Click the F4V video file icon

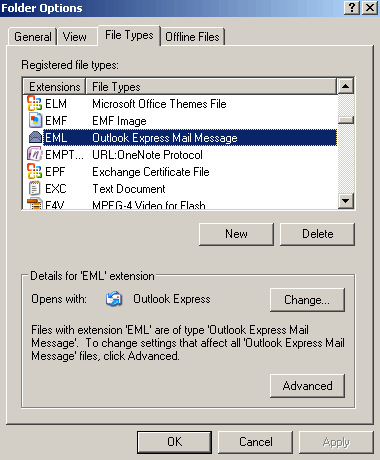pos(35,204)
